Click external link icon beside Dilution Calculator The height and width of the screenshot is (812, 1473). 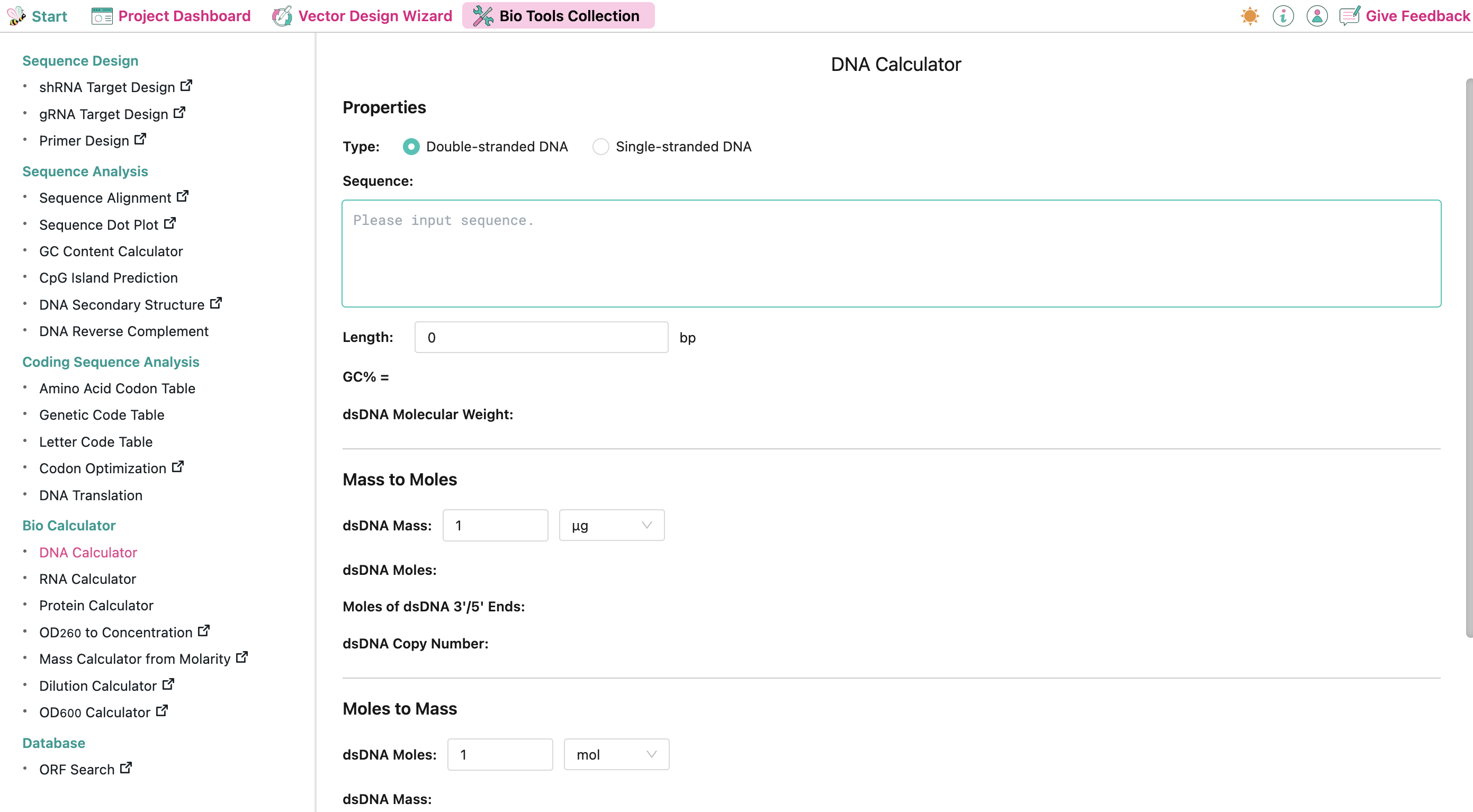point(168,684)
